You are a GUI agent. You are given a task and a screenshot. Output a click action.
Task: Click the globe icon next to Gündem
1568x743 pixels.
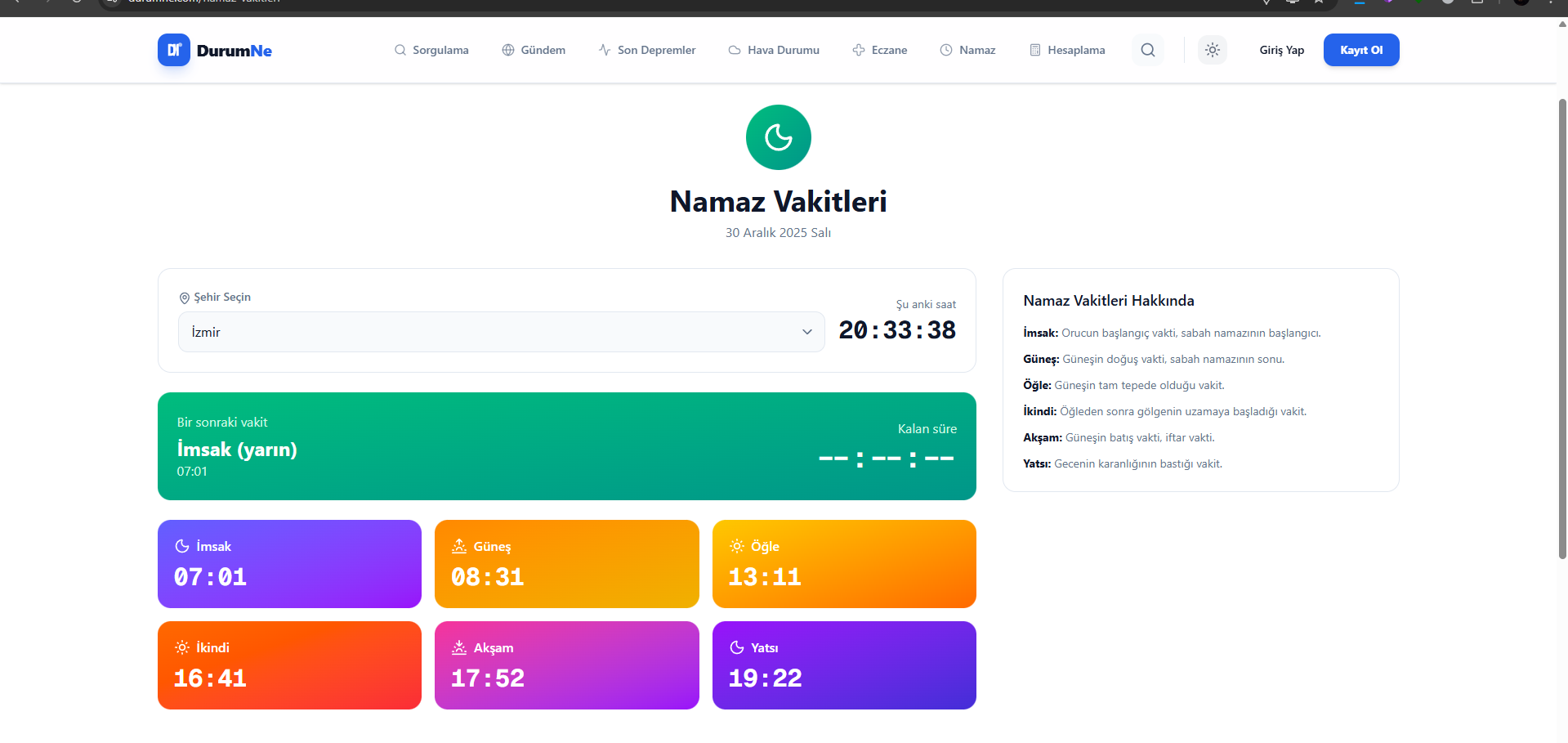pyautogui.click(x=508, y=50)
